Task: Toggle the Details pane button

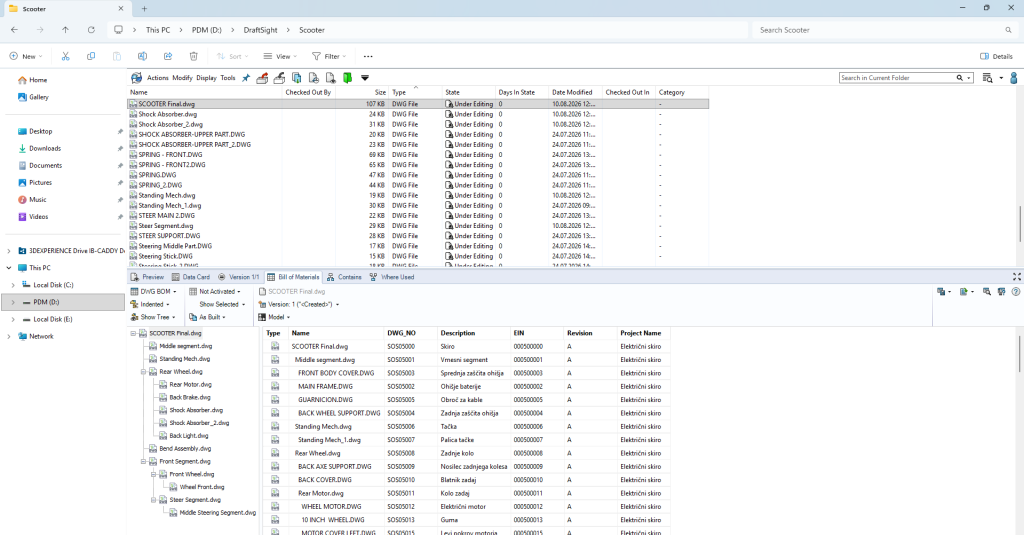Action: click(997, 56)
